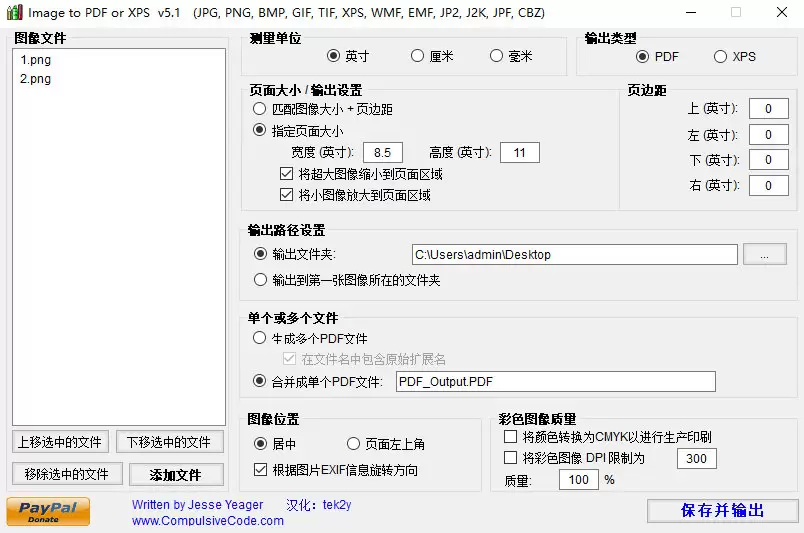Click the 高度 (英寸) field showing 11
804x533 pixels.
click(x=519, y=152)
